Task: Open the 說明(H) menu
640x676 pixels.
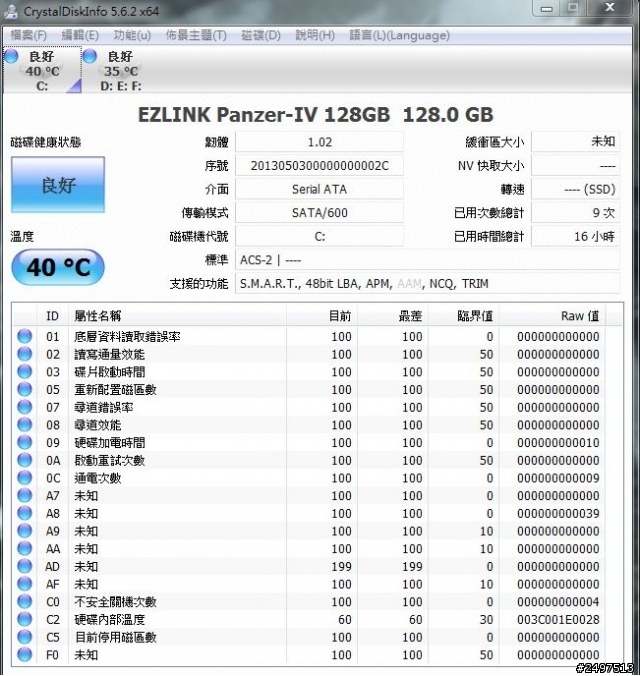Action: coord(315,35)
